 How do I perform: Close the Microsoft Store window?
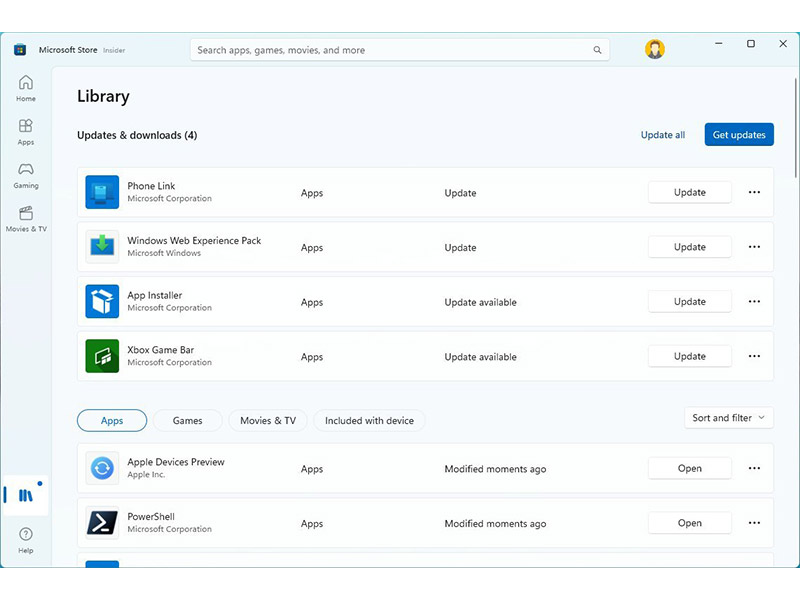point(783,44)
